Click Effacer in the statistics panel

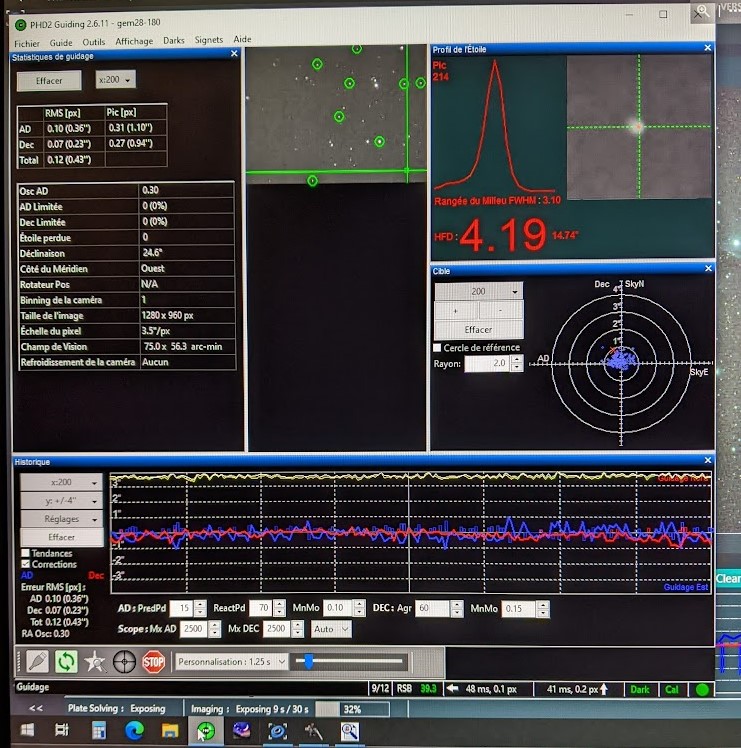tap(49, 81)
